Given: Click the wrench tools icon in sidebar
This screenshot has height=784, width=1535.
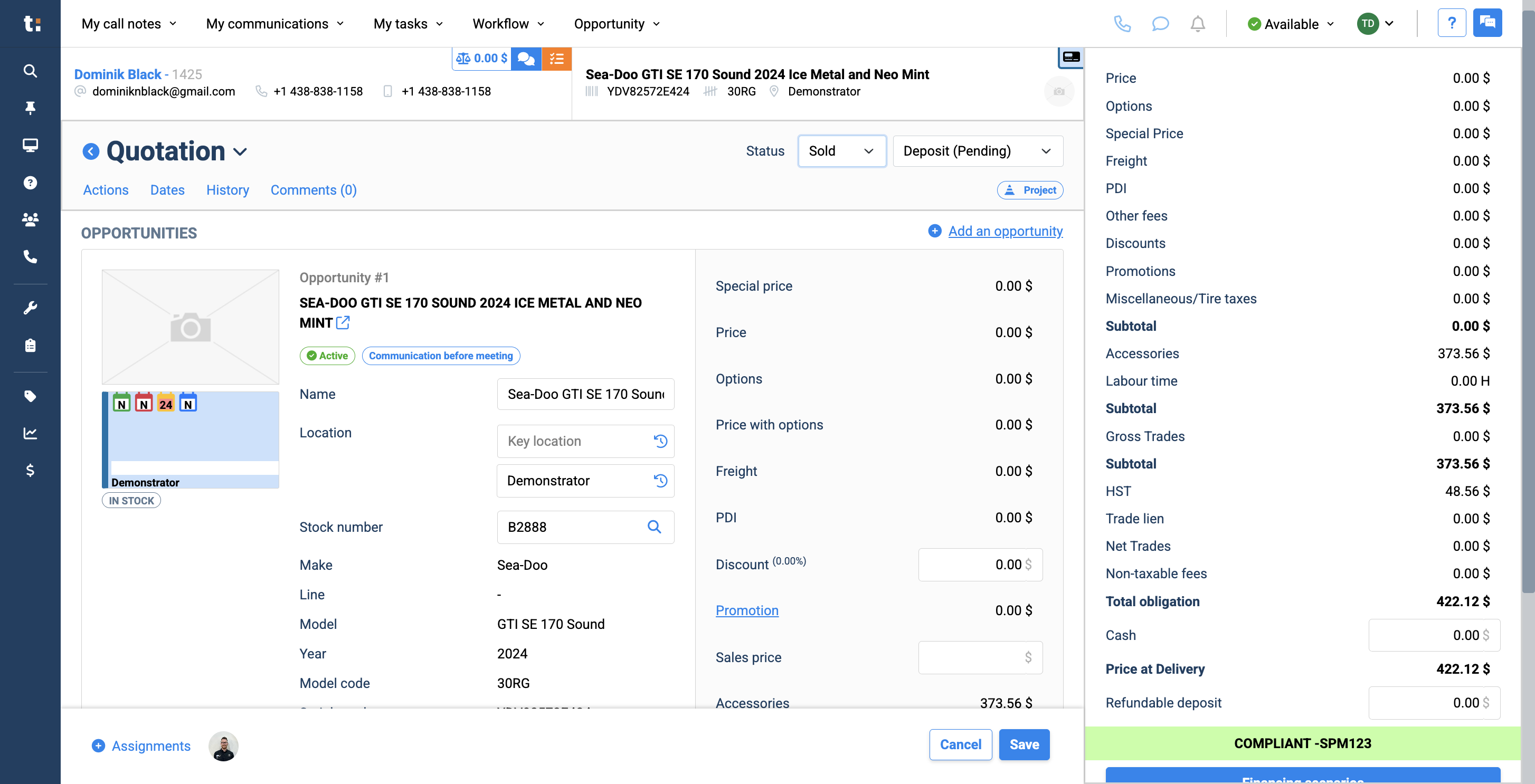Looking at the screenshot, I should click(x=30, y=308).
